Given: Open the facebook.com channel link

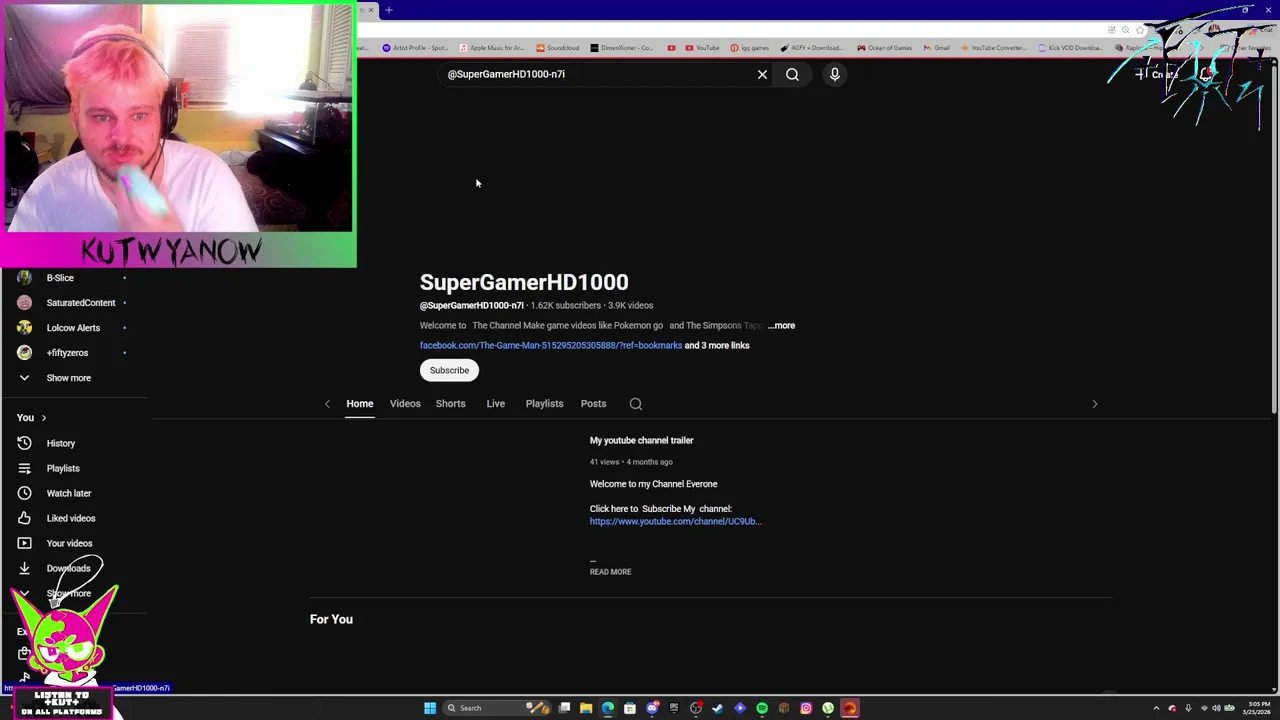Looking at the screenshot, I should pyautogui.click(x=551, y=345).
